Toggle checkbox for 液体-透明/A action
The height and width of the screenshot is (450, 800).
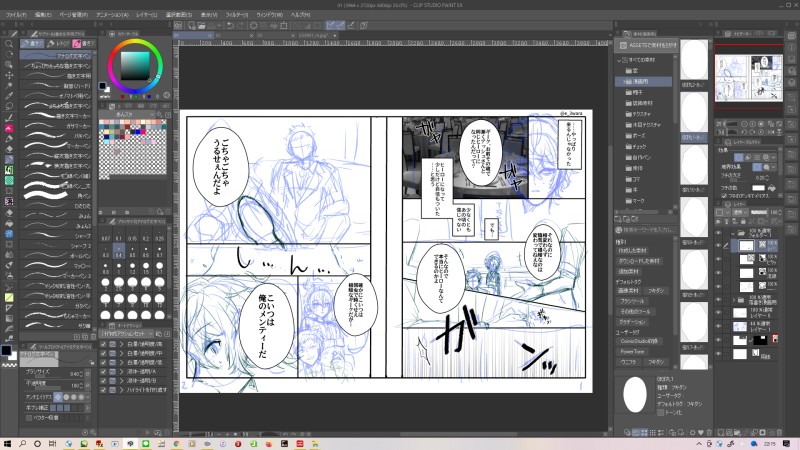pos(104,371)
